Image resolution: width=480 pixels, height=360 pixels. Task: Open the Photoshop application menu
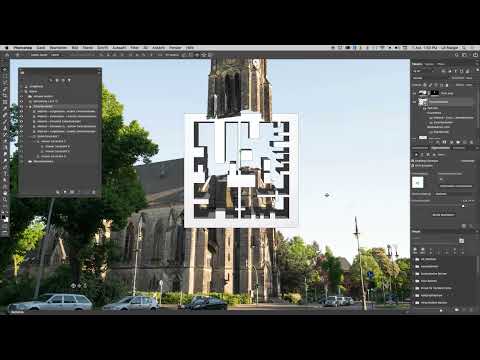click(x=23, y=48)
